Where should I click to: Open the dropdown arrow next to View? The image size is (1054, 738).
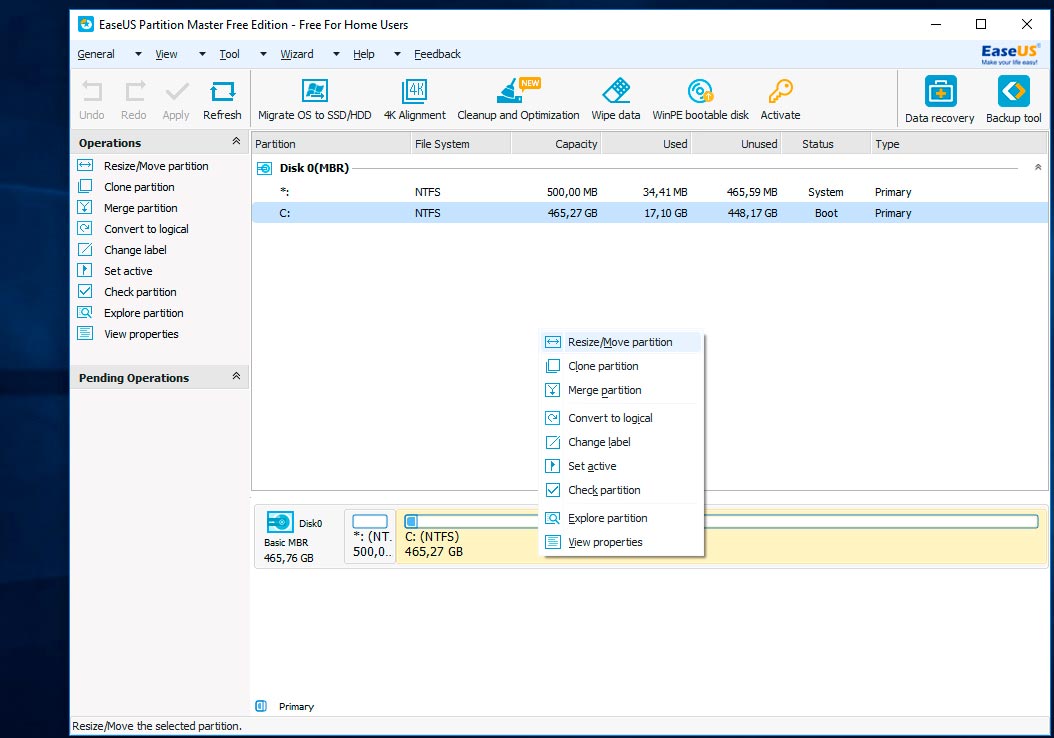tap(202, 54)
